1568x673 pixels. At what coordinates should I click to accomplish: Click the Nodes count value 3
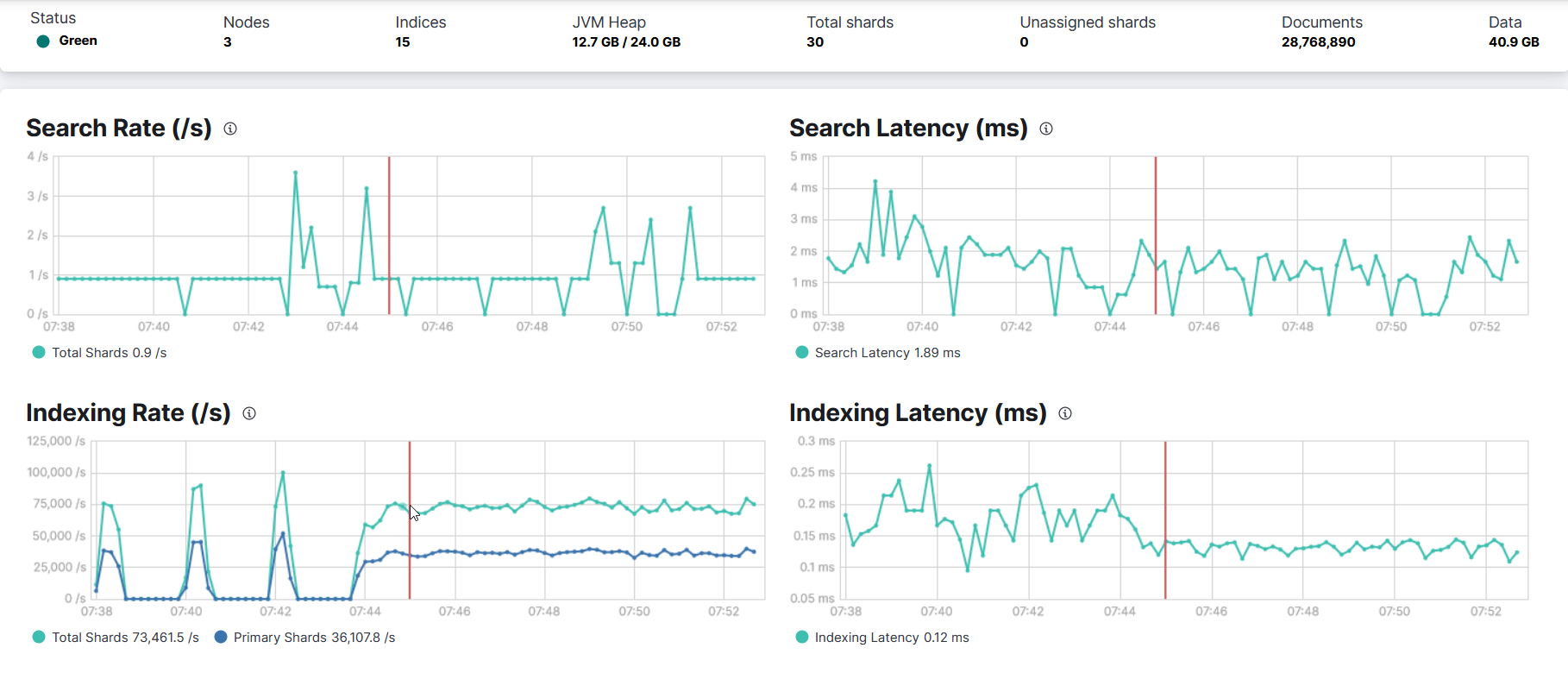tap(228, 41)
